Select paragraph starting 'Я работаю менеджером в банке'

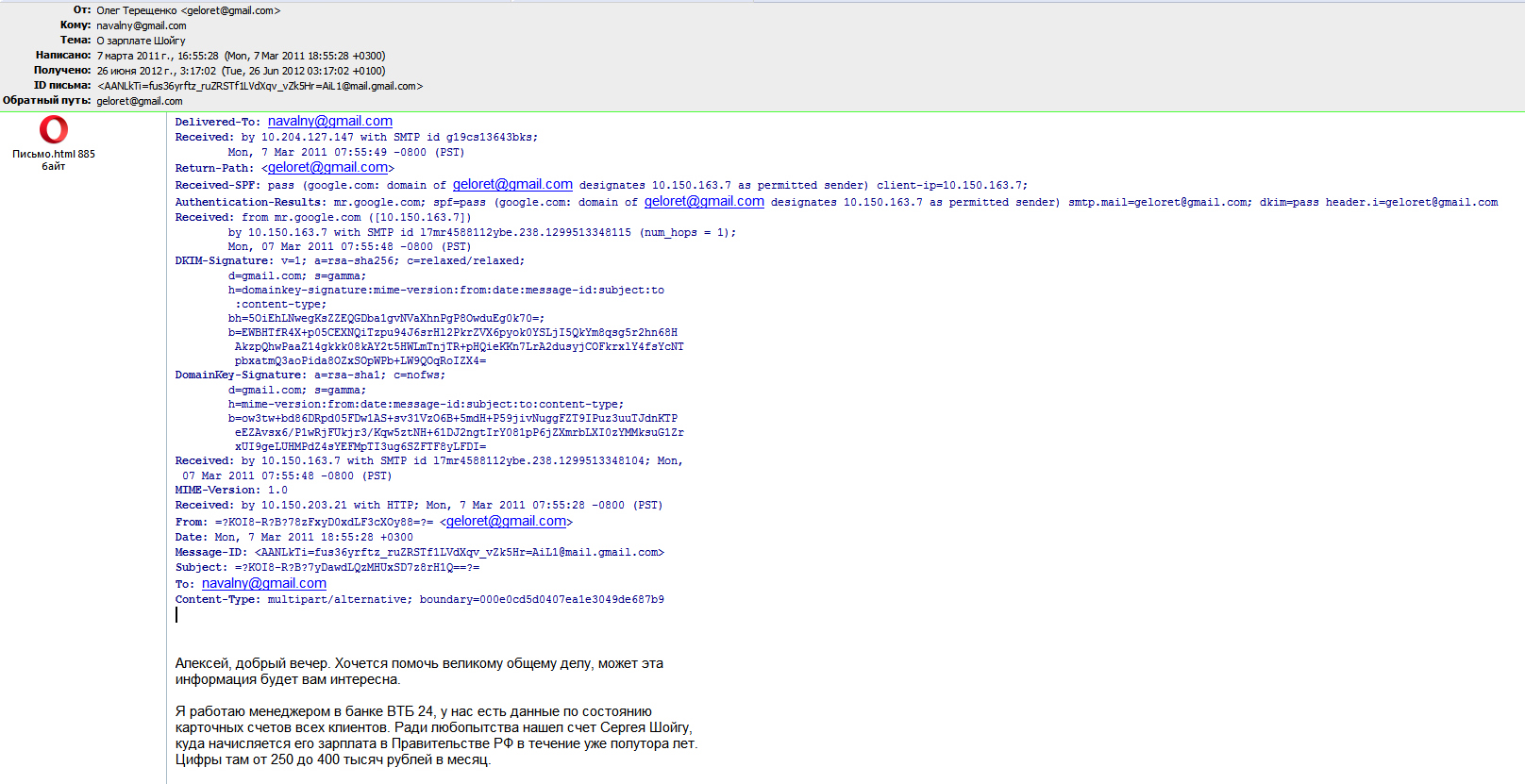coord(436,736)
